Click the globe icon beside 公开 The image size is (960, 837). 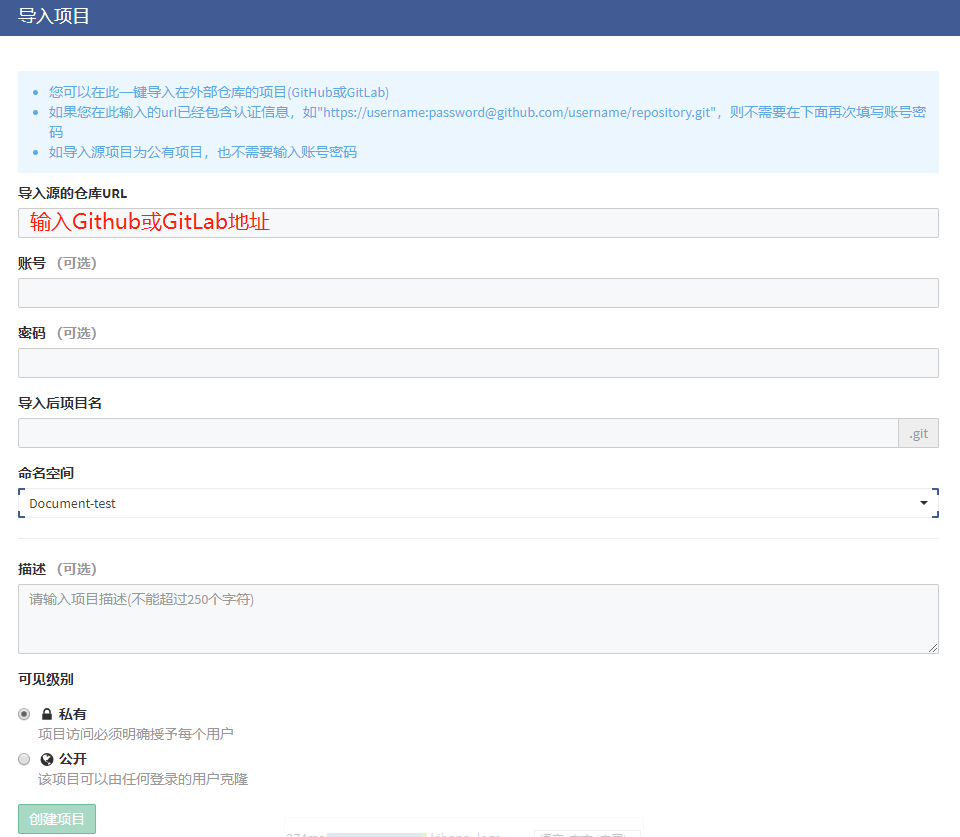[x=46, y=759]
